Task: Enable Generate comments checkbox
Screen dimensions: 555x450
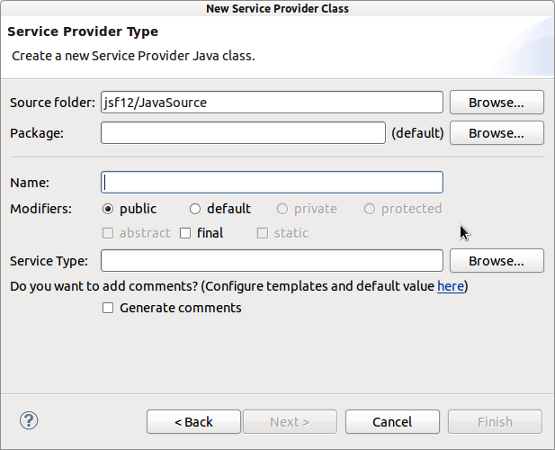Action: (x=108, y=308)
